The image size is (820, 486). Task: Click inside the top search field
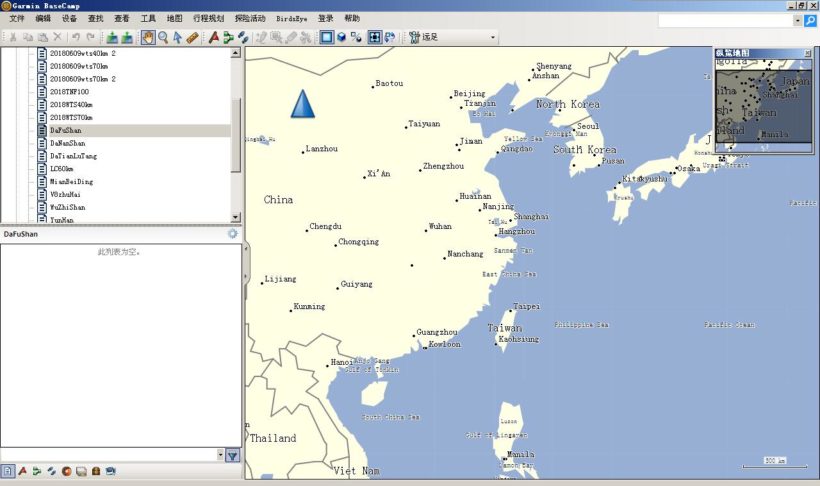pyautogui.click(x=725, y=21)
